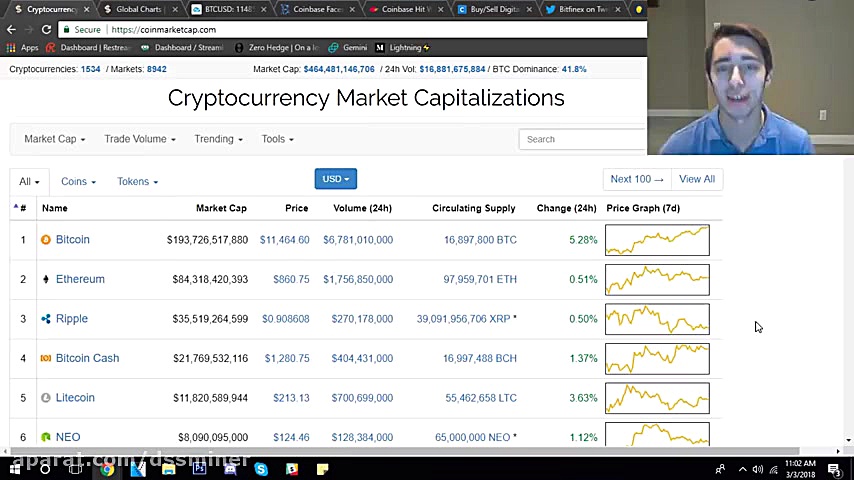Click the volume speaker tray icon
854x480 pixels.
pos(758,469)
